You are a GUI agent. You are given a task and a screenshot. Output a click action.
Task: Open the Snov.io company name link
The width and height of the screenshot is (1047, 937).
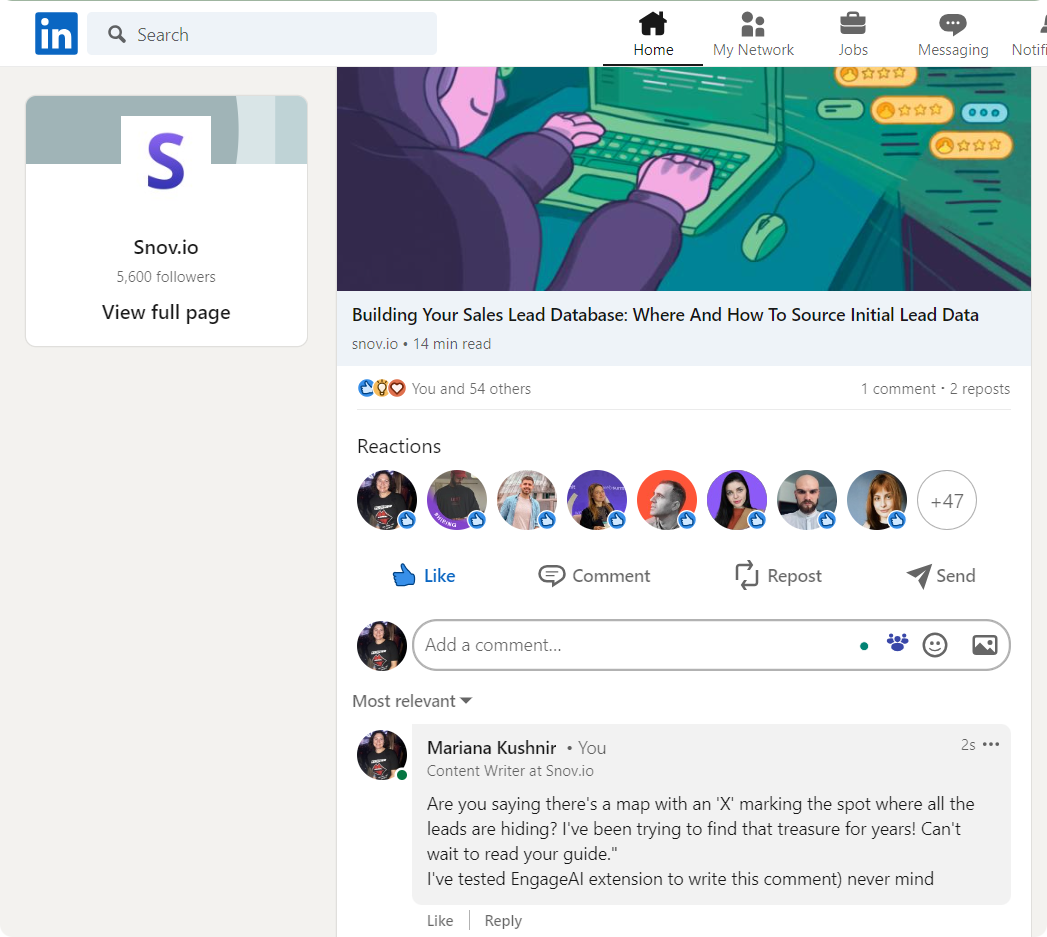[x=166, y=247]
